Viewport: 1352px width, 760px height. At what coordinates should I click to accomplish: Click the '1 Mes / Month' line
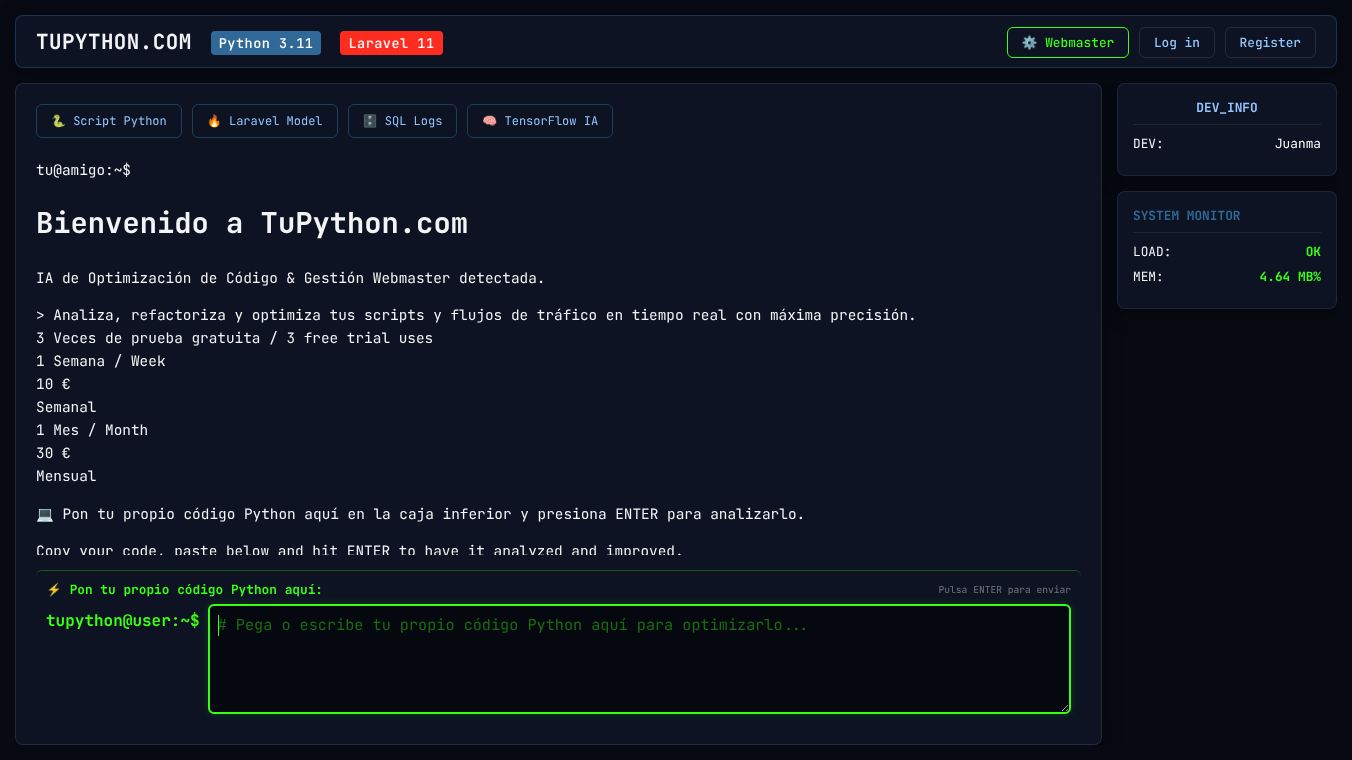pos(92,430)
